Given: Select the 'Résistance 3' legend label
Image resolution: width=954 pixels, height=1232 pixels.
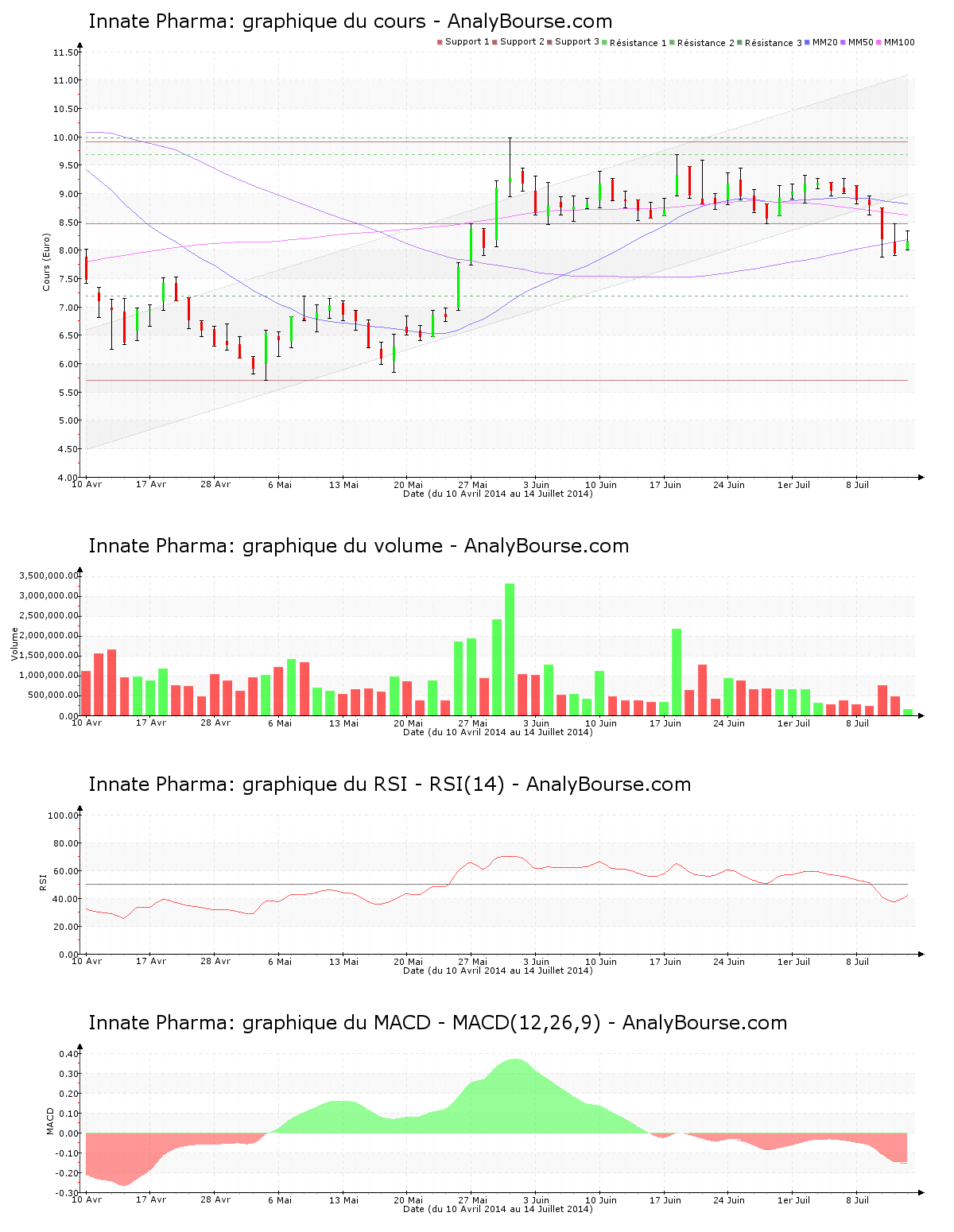Looking at the screenshot, I should tap(773, 43).
